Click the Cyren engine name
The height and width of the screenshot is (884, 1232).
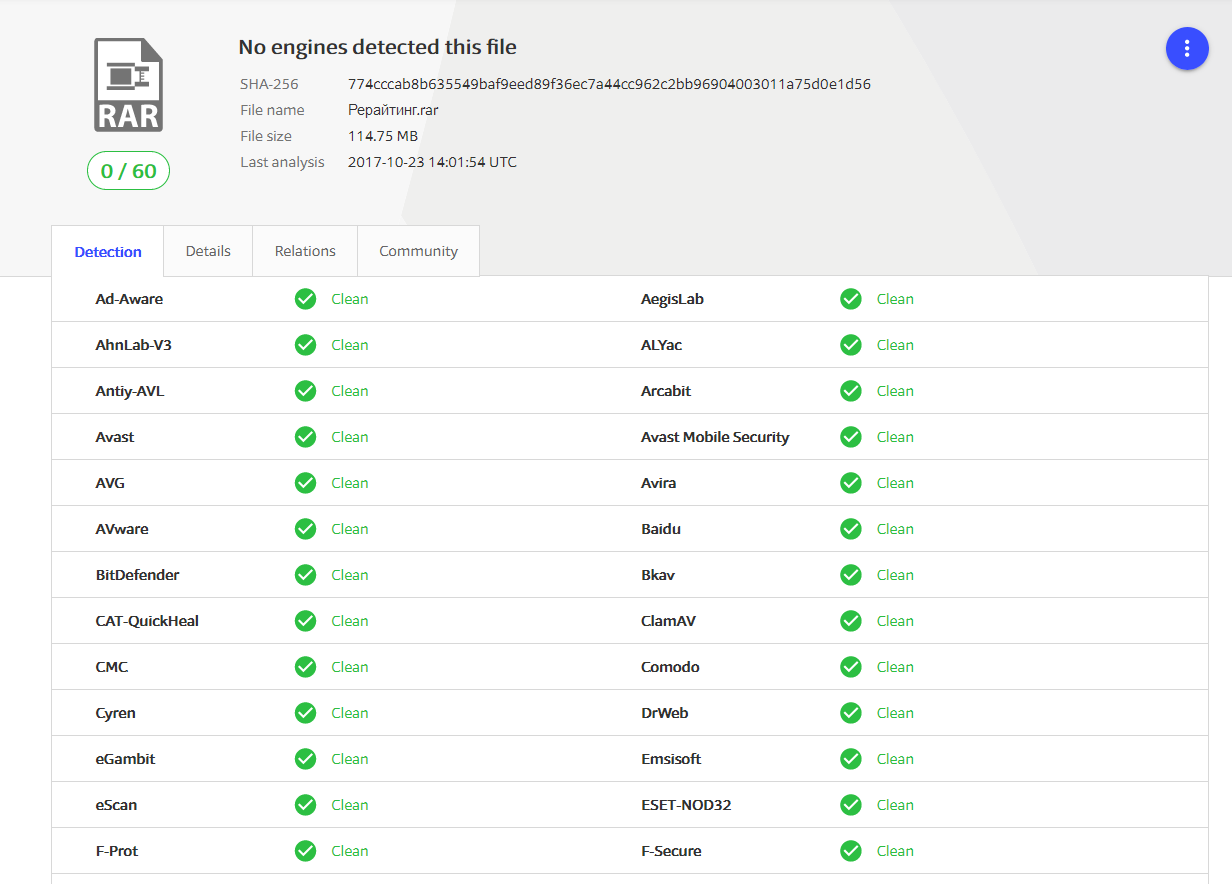(115, 713)
